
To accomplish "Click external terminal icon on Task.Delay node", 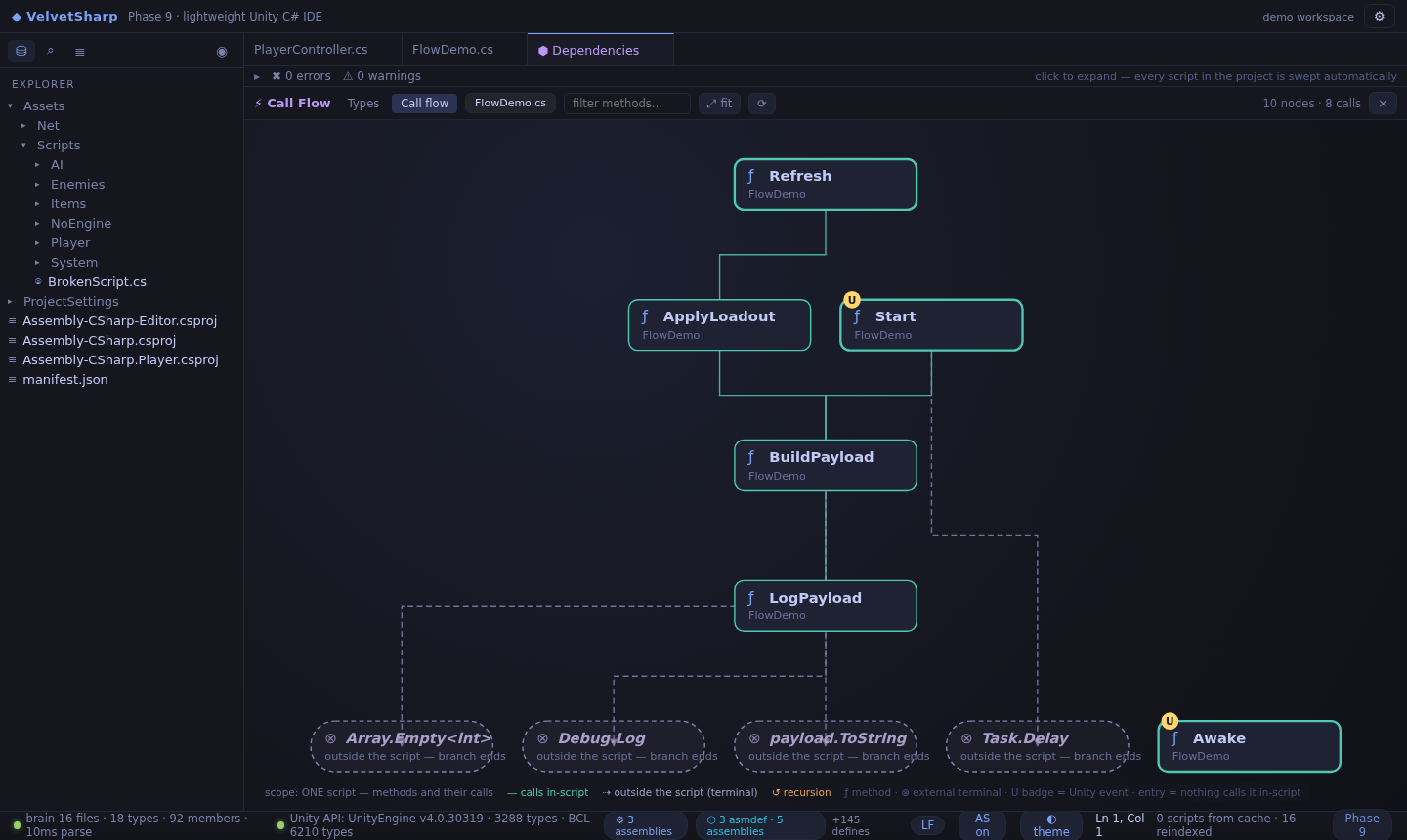I will pyautogui.click(x=966, y=738).
